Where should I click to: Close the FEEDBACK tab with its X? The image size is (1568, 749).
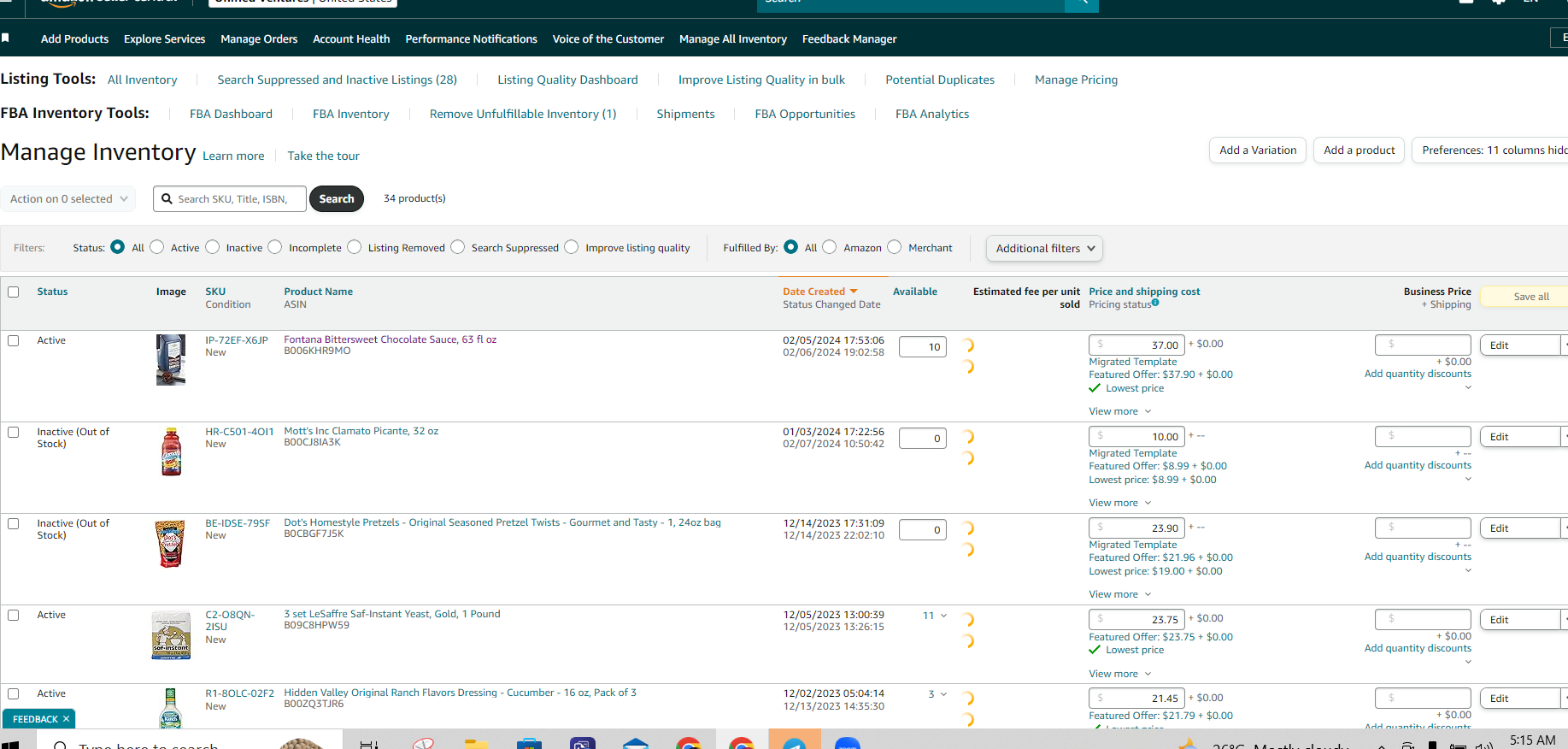(x=66, y=719)
